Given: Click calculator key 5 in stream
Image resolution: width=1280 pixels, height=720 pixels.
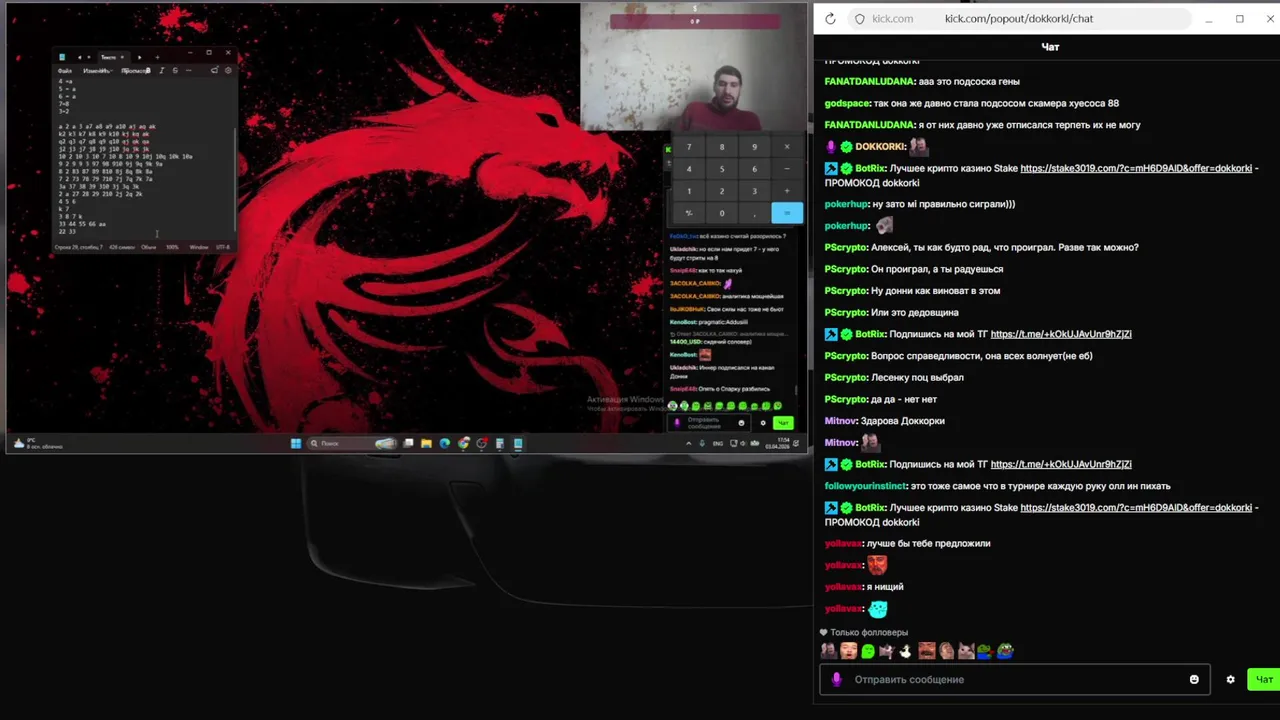Looking at the screenshot, I should click(x=722, y=169).
